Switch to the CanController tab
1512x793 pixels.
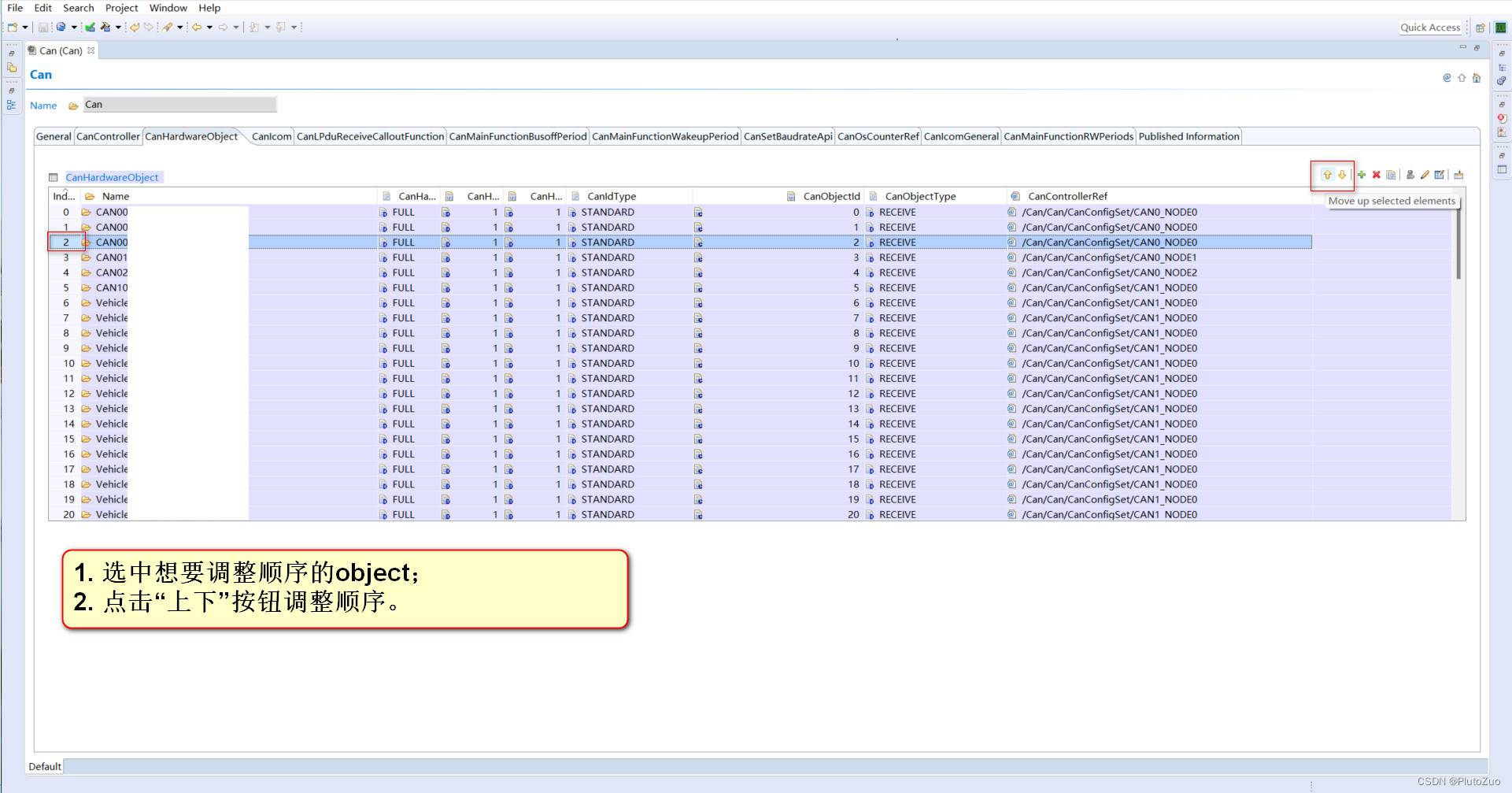(108, 136)
